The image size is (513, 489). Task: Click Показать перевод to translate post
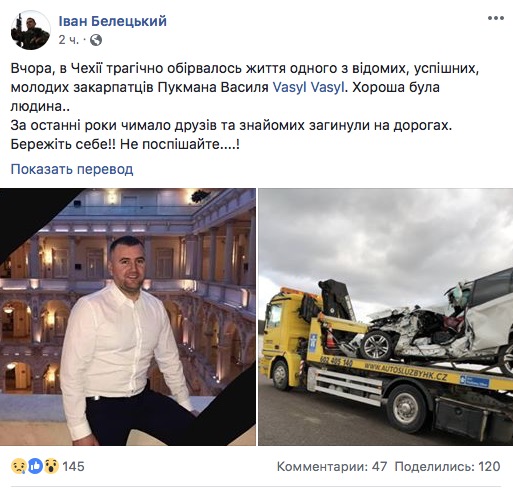pyautogui.click(x=72, y=169)
